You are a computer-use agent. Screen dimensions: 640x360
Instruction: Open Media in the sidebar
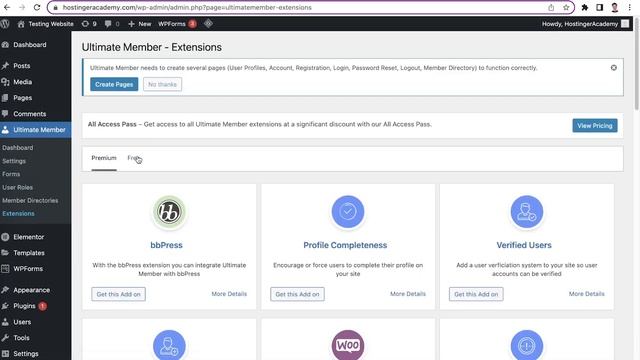[x=22, y=82]
